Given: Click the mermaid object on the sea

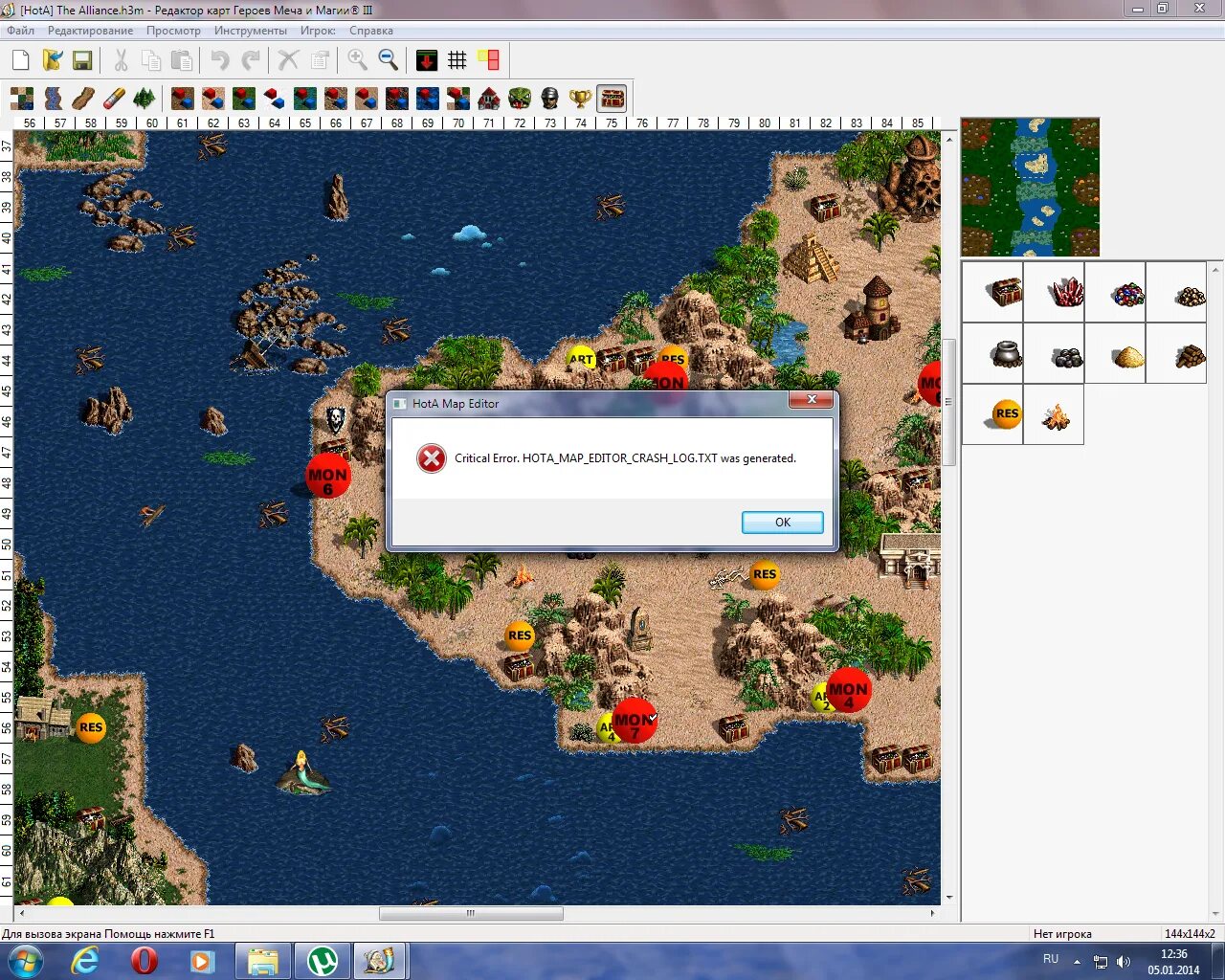Looking at the screenshot, I should [x=303, y=772].
